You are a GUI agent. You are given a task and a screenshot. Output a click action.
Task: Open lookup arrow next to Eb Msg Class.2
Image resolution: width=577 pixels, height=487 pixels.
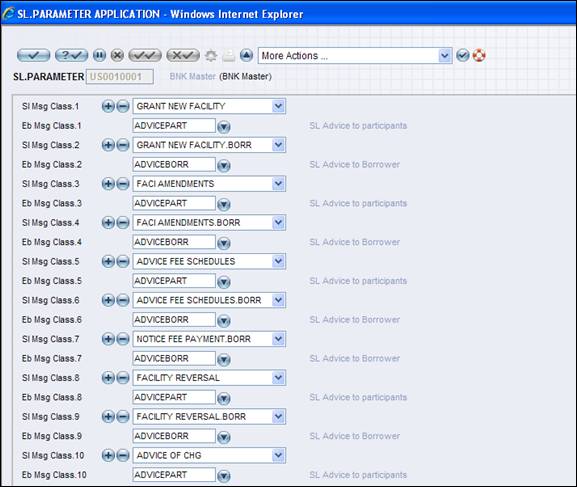(x=224, y=166)
